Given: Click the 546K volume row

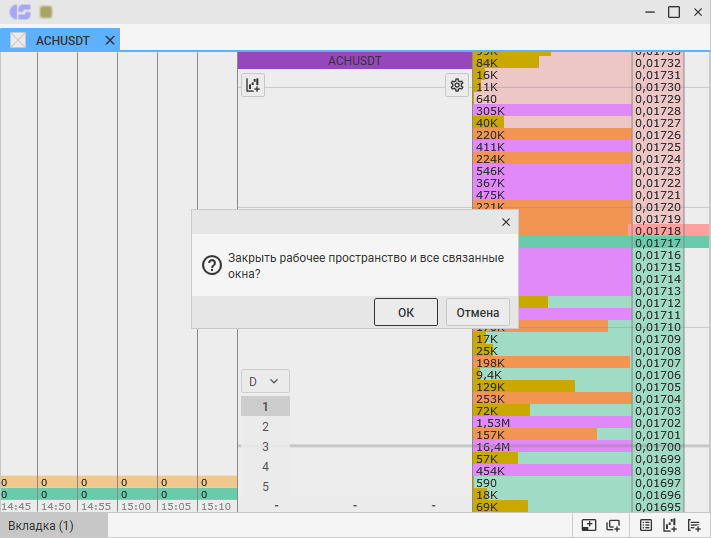Looking at the screenshot, I should [552, 171].
